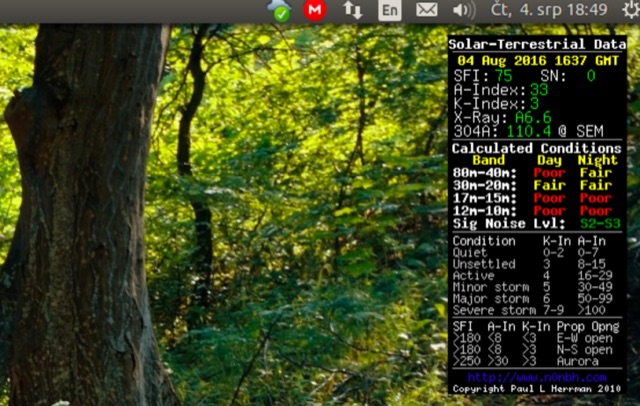Click the mail envelope indicator
The height and width of the screenshot is (406, 640).
[x=427, y=10]
